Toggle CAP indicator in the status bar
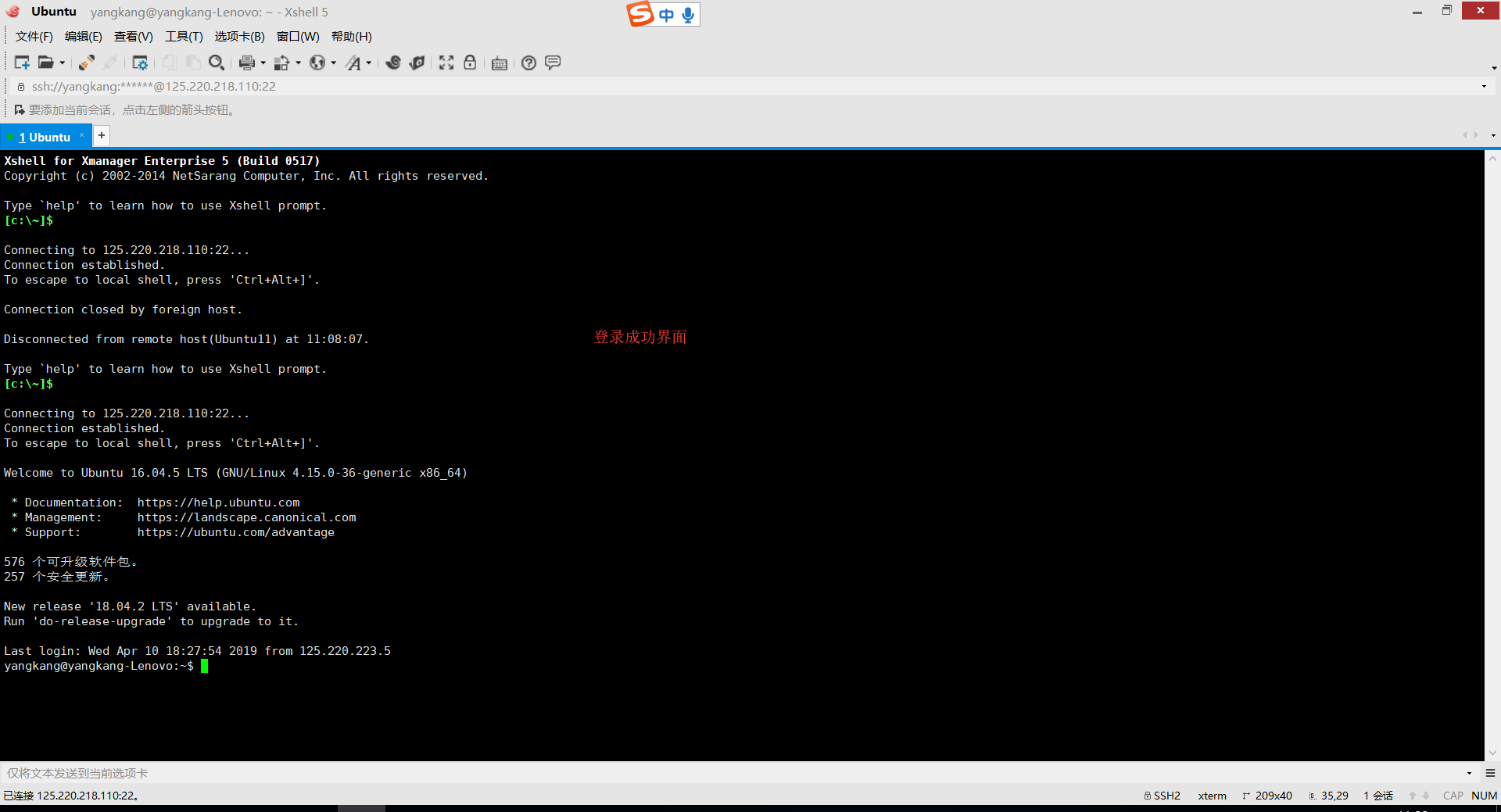 pos(1452,795)
